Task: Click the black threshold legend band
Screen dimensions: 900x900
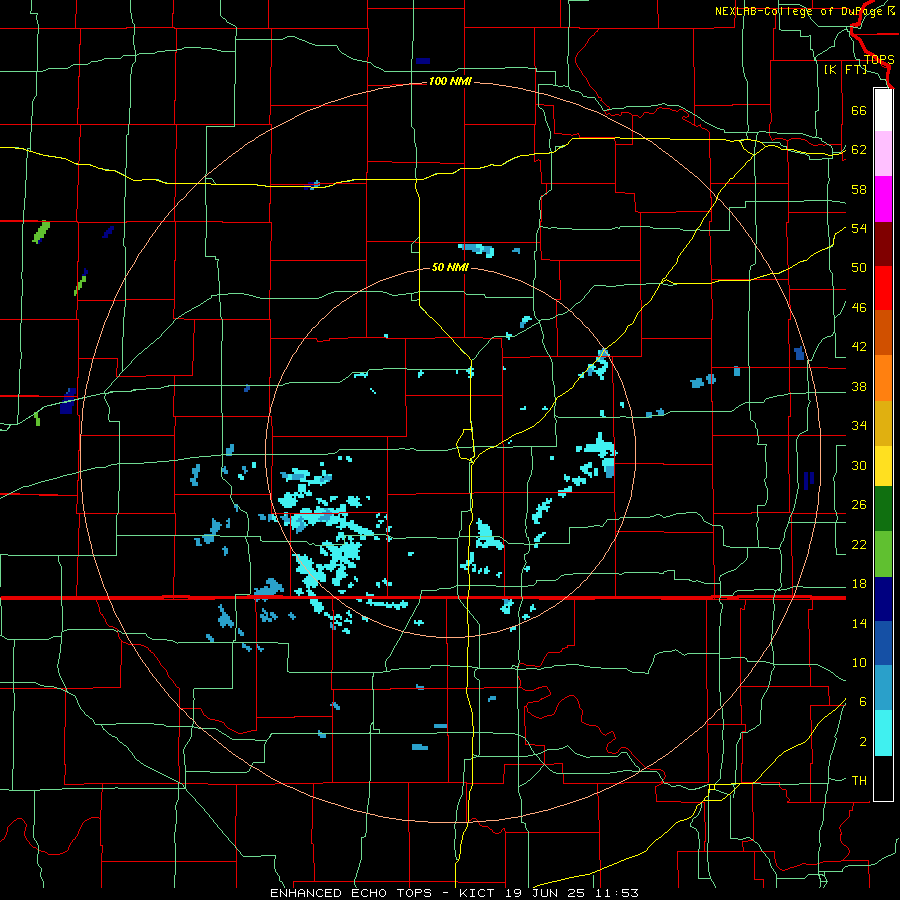Action: pos(883,778)
